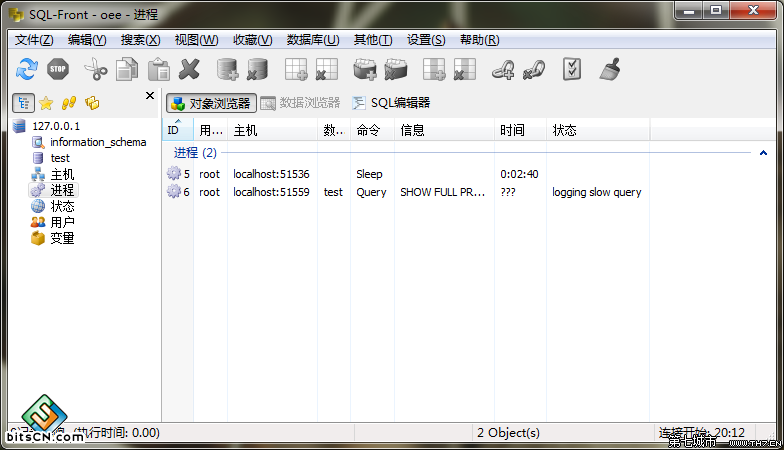784x450 pixels.
Task: Click the paintbrush empty icon
Action: click(x=610, y=69)
